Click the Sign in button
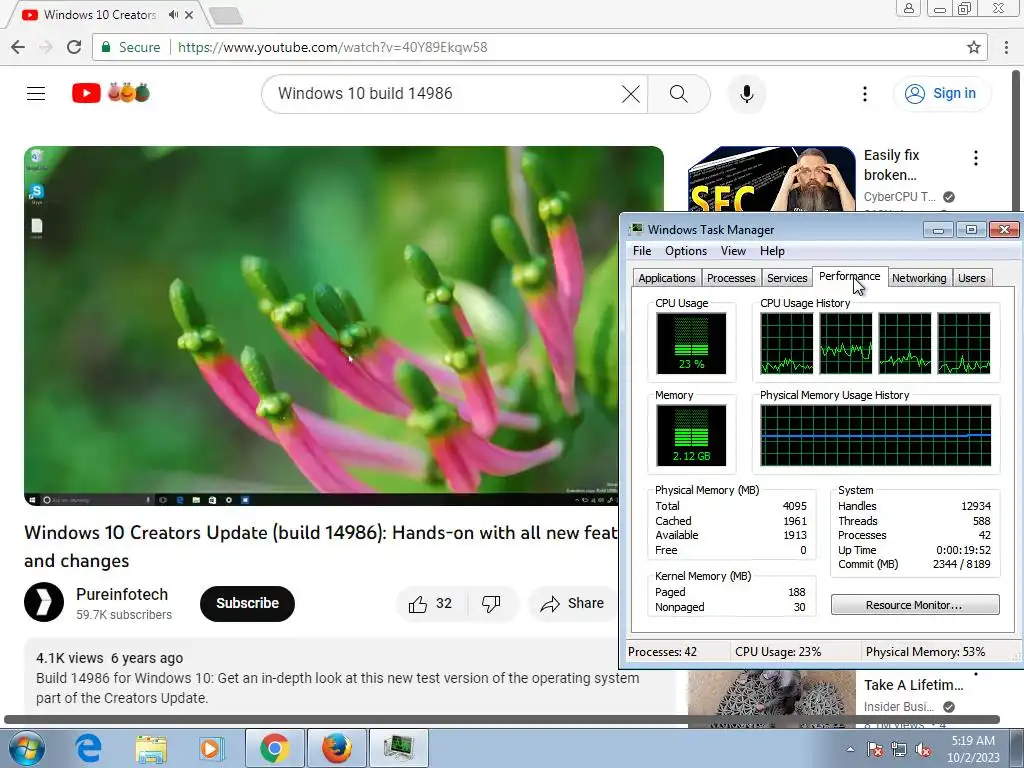 click(x=941, y=93)
